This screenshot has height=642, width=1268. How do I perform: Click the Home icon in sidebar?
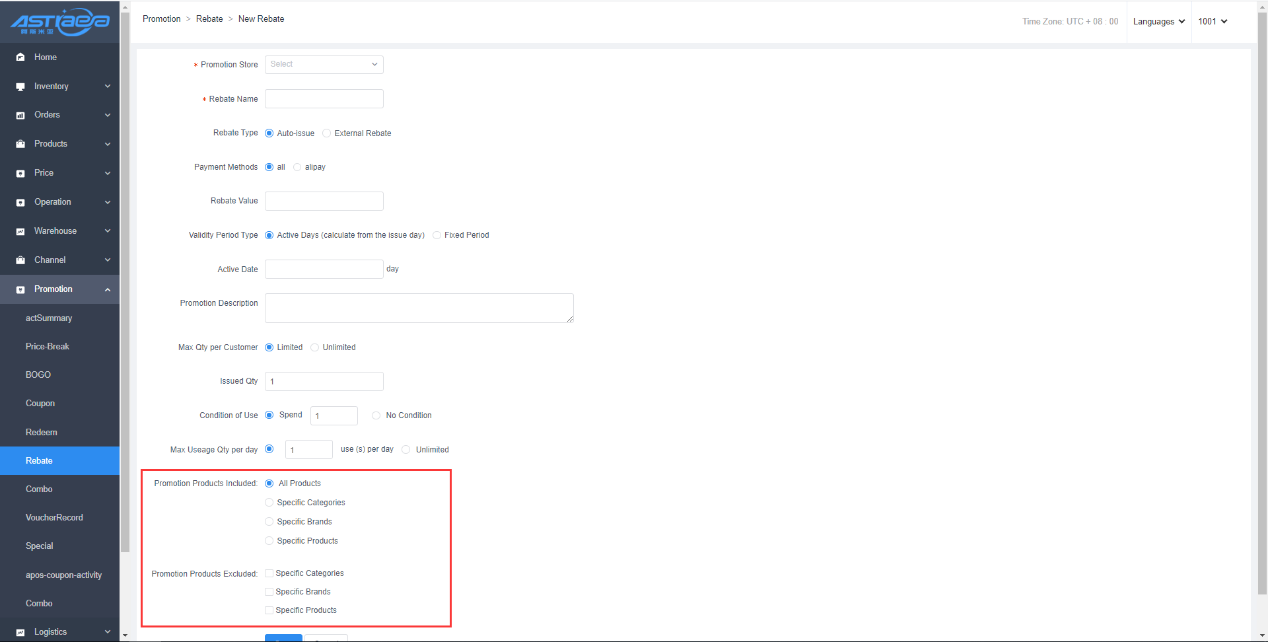click(20, 58)
